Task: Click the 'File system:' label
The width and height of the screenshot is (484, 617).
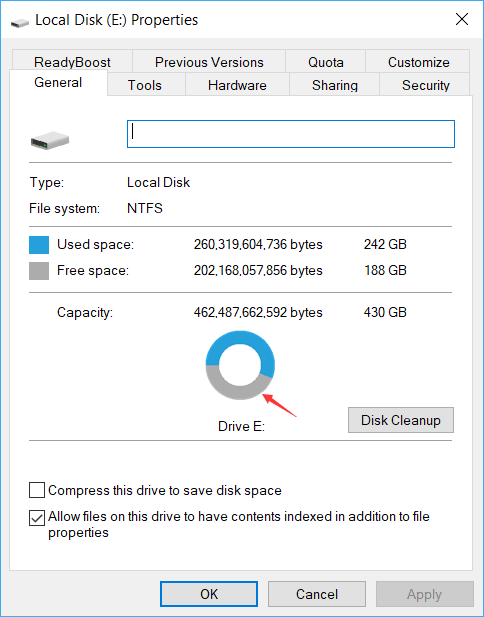Action: (64, 208)
